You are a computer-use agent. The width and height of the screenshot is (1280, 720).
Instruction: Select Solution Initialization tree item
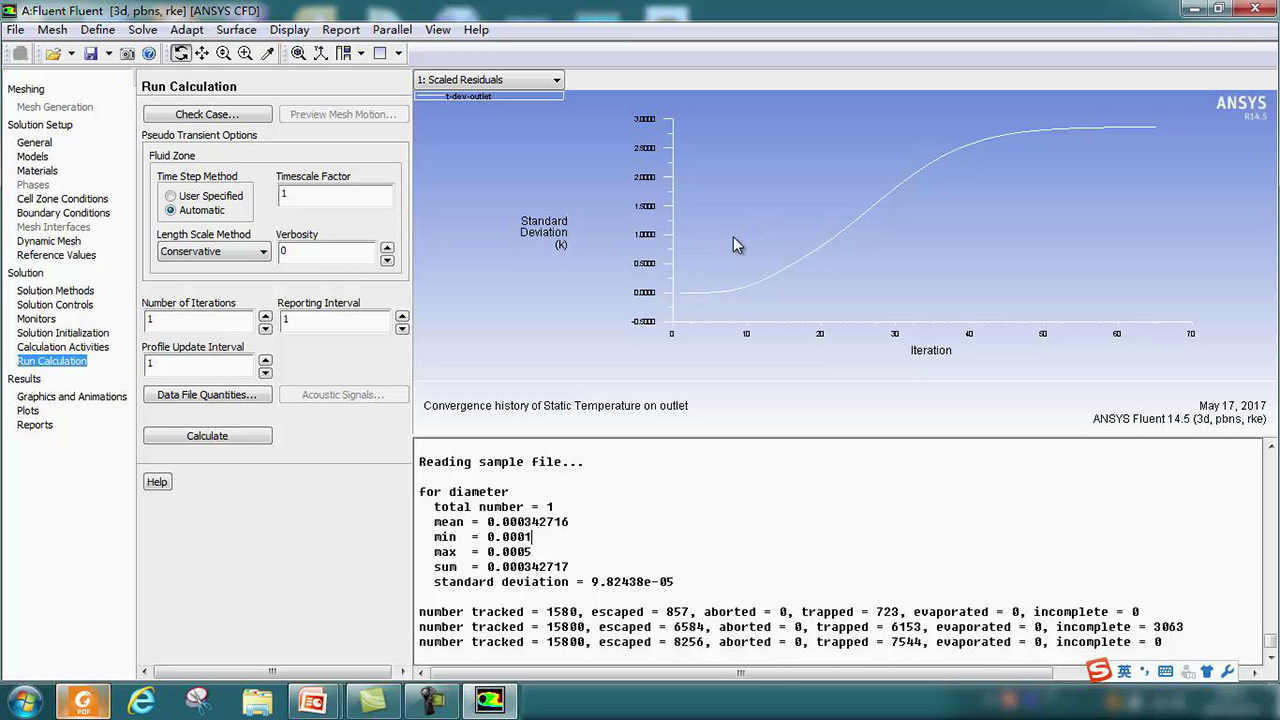point(63,333)
